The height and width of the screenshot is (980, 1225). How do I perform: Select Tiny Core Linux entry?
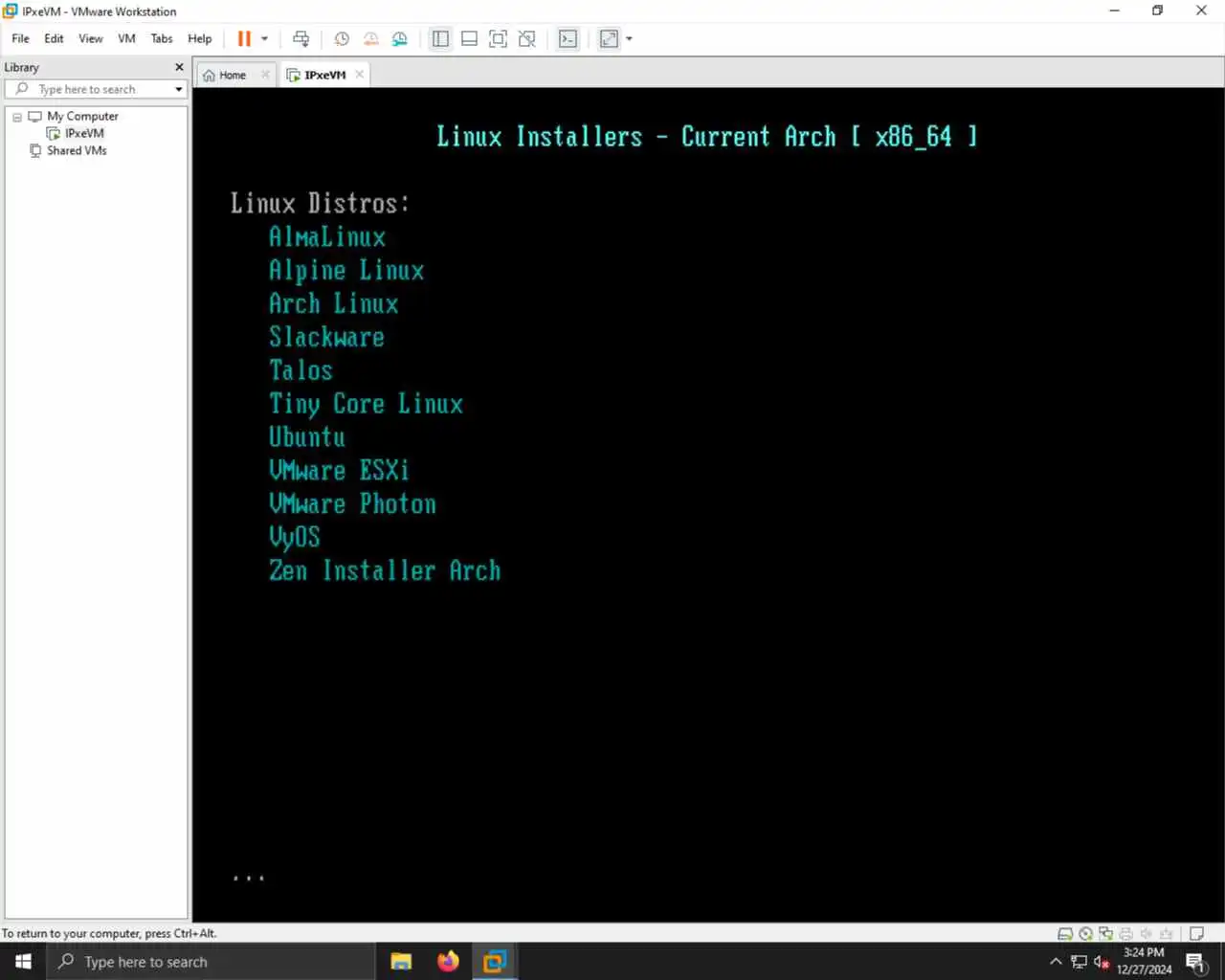pos(366,404)
